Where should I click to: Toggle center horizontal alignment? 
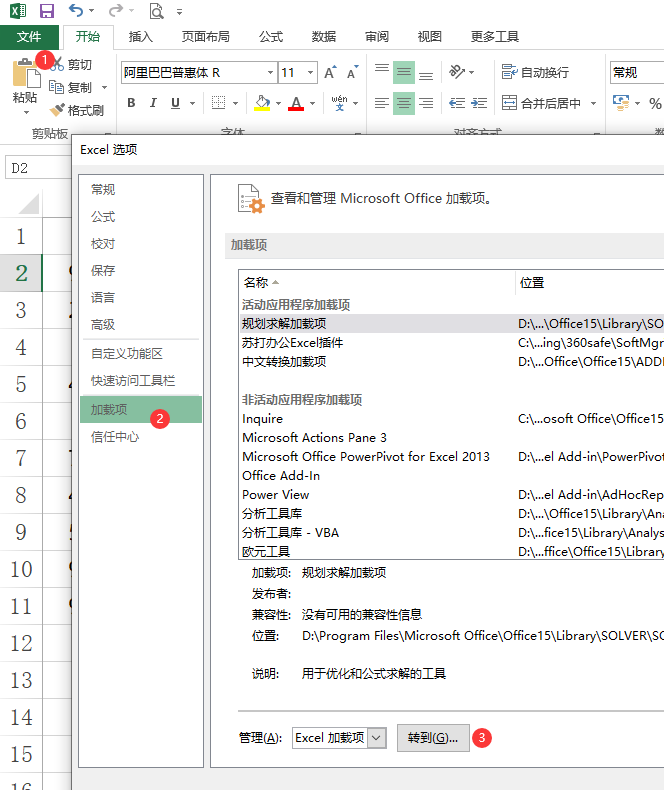tap(404, 103)
